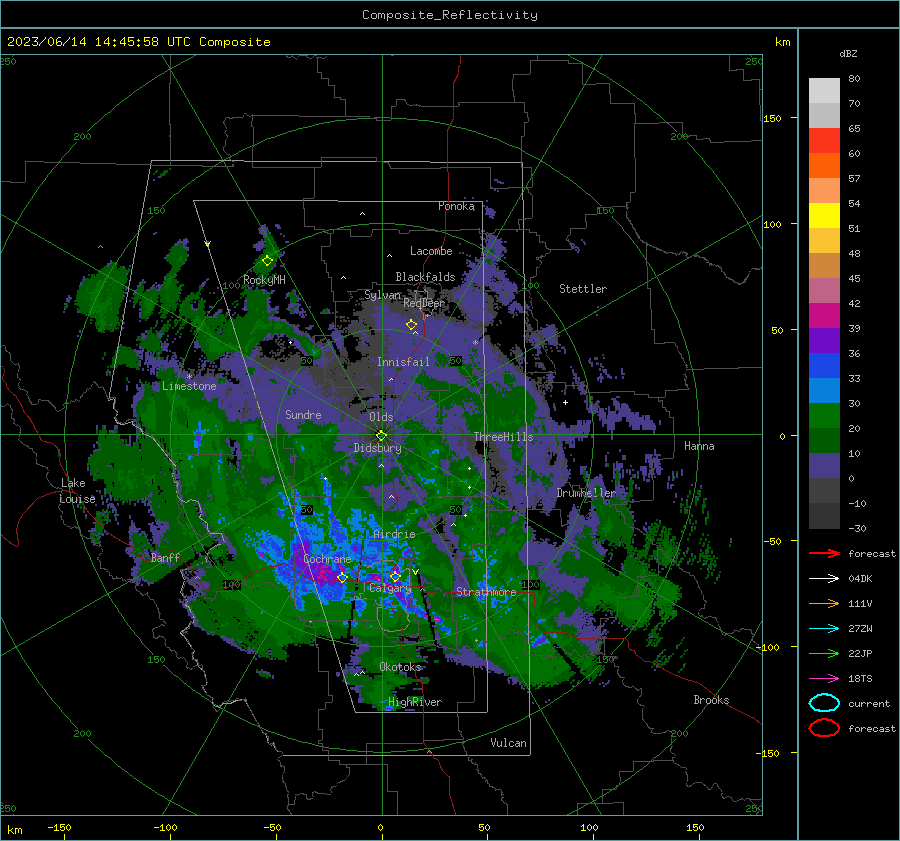Click the Blackfalds city label
The image size is (900, 841).
[x=425, y=277]
